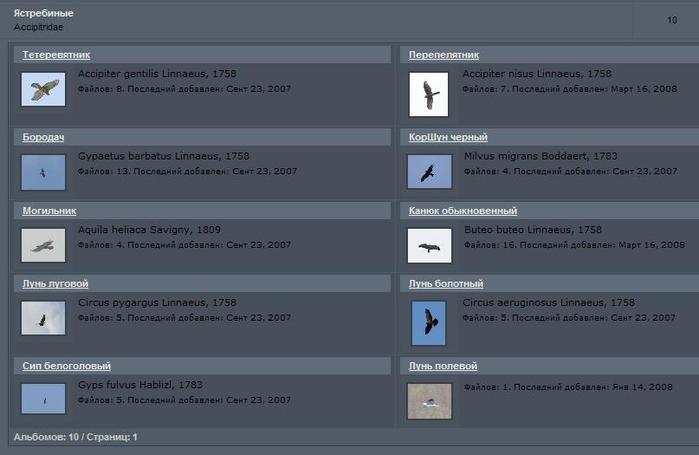Open the Канюк обыкновенный link
The height and width of the screenshot is (455, 699).
point(462,211)
